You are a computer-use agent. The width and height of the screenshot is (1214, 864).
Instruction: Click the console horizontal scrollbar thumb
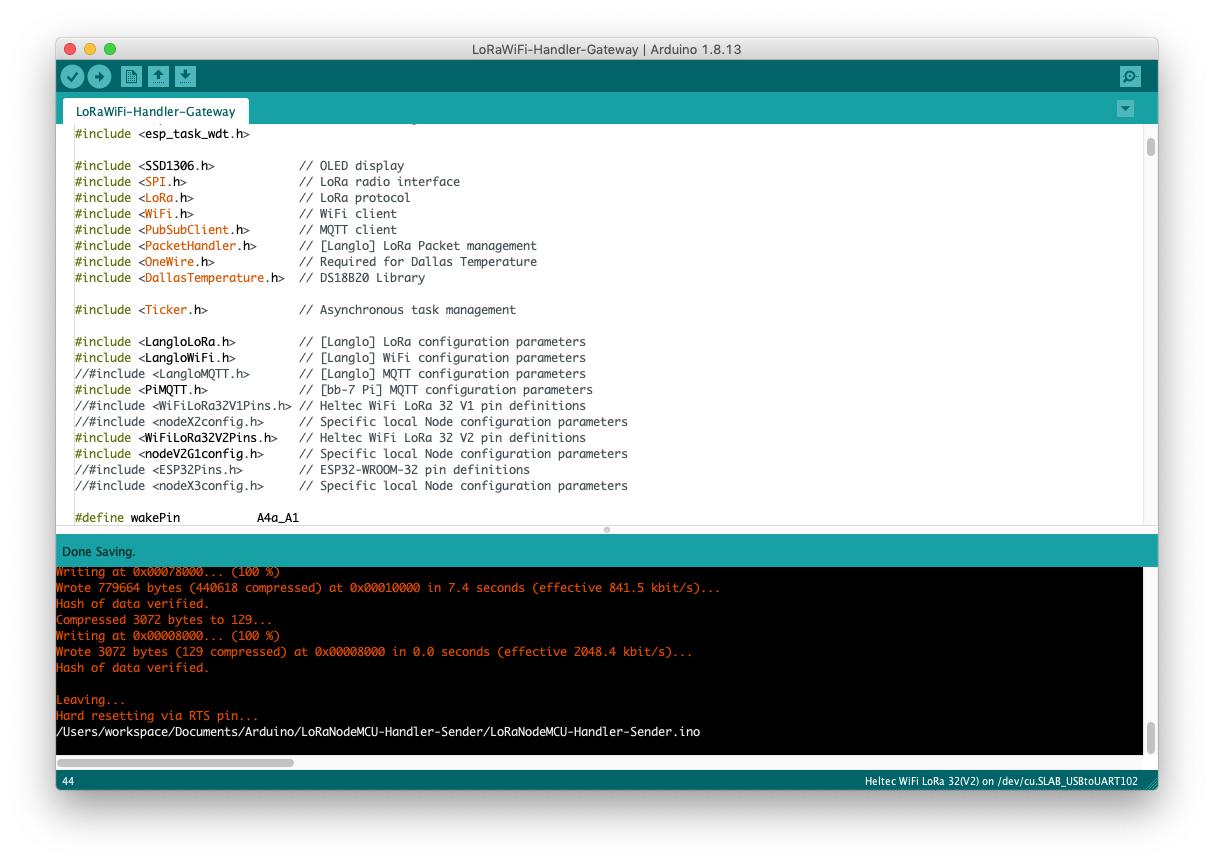(175, 762)
